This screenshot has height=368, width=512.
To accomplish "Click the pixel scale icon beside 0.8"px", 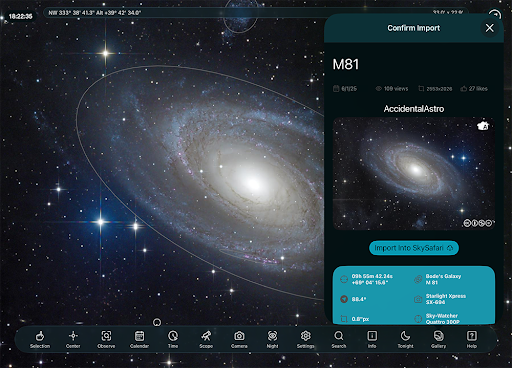I will pyautogui.click(x=344, y=319).
